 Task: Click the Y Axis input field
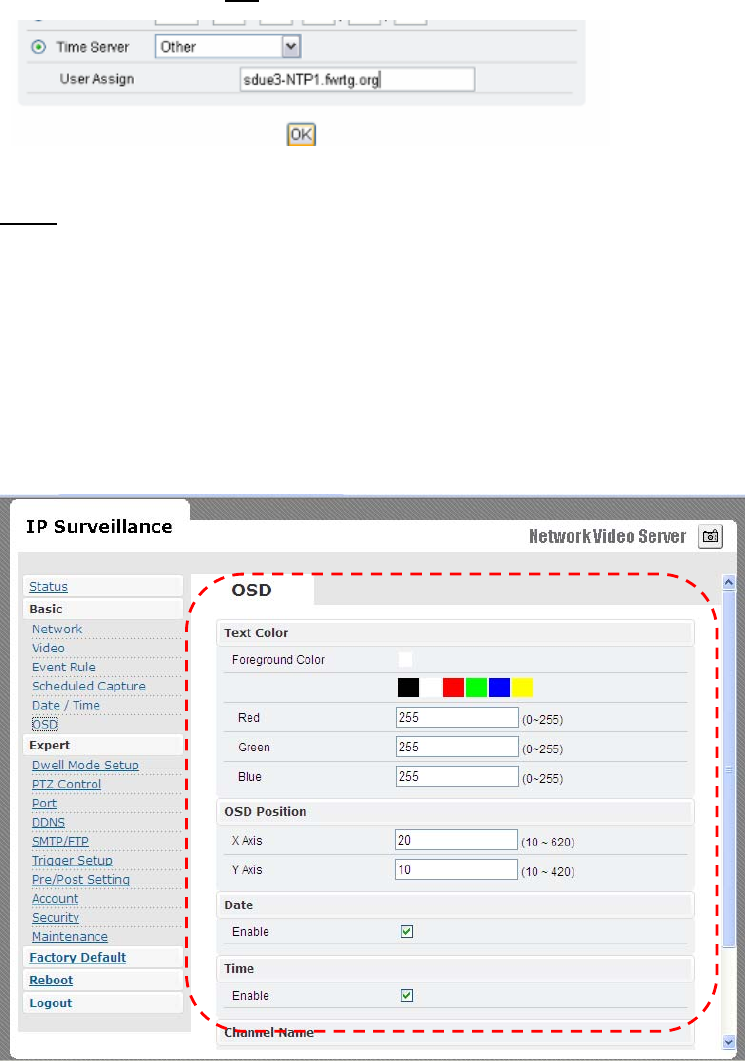pyautogui.click(x=457, y=870)
